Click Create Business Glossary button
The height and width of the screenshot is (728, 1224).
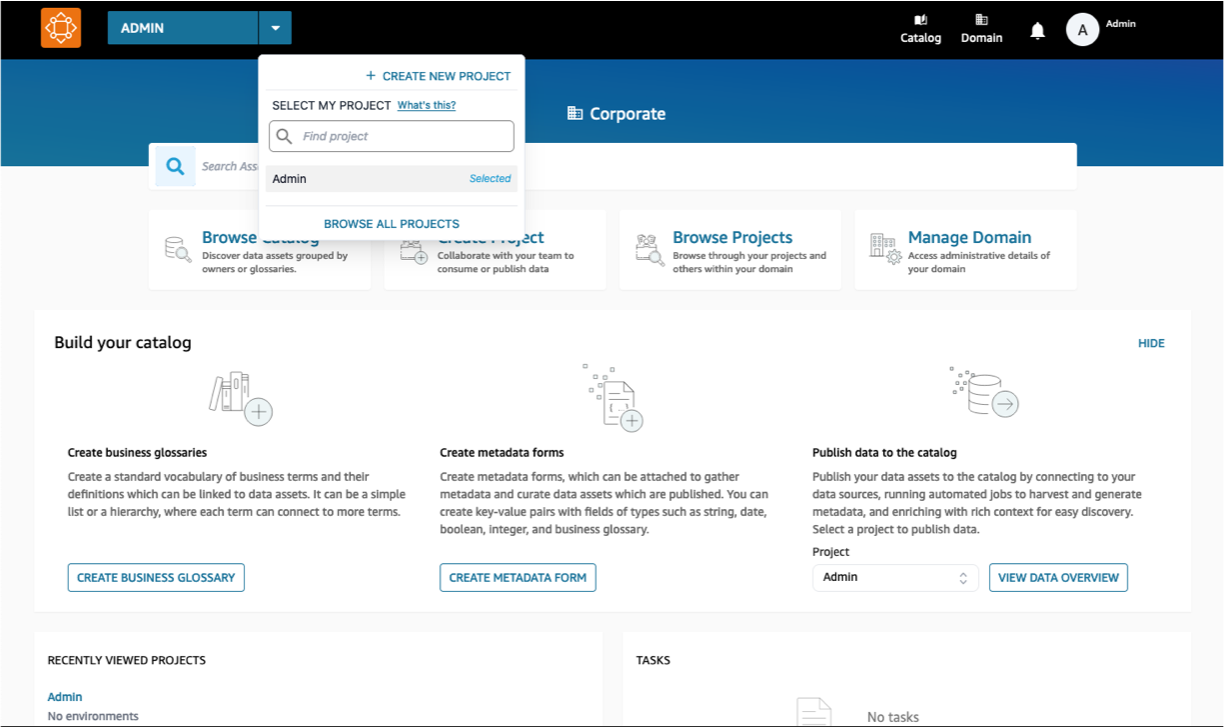coord(156,577)
